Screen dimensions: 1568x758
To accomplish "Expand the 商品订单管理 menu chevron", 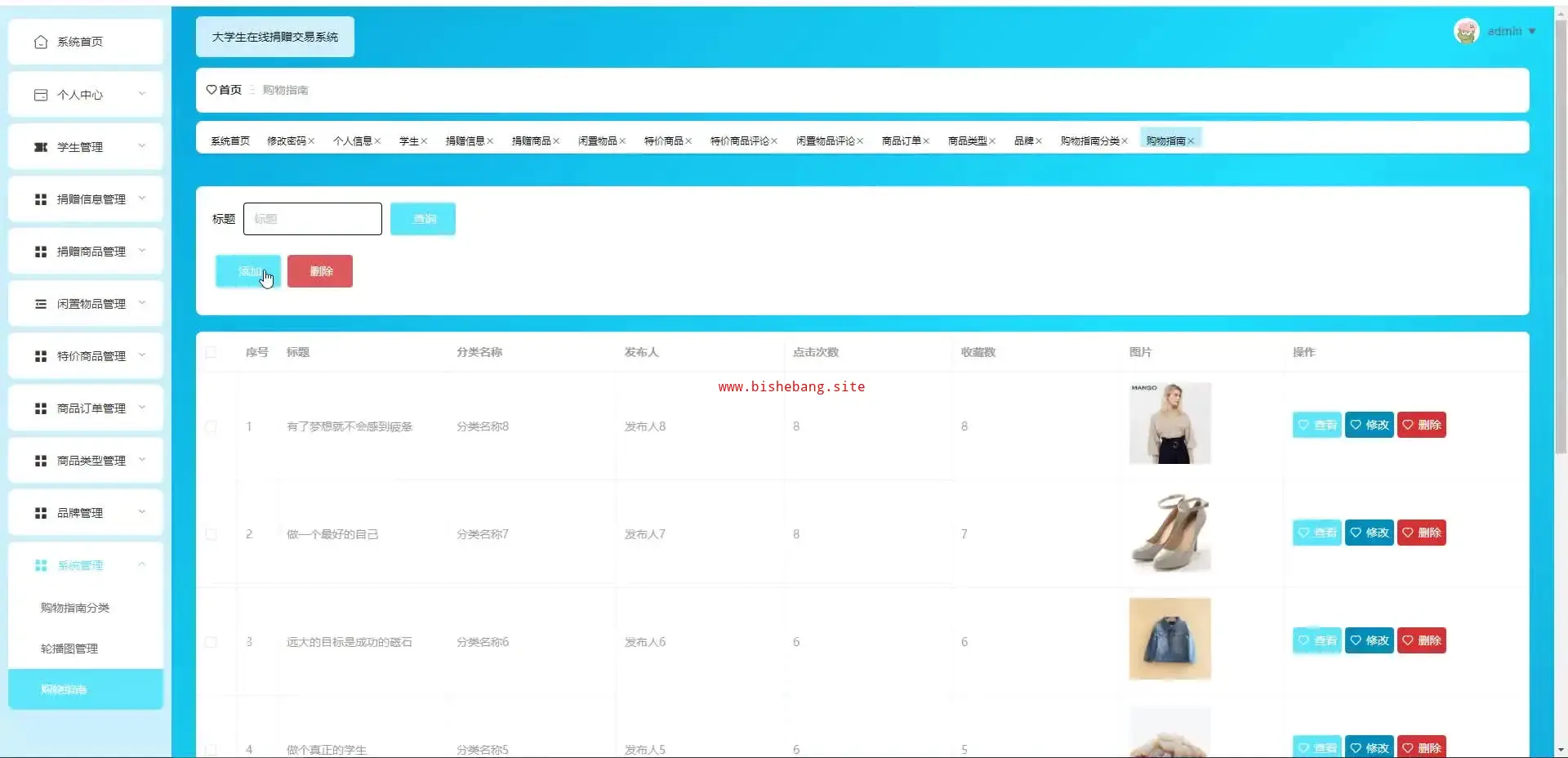I will [x=142, y=408].
